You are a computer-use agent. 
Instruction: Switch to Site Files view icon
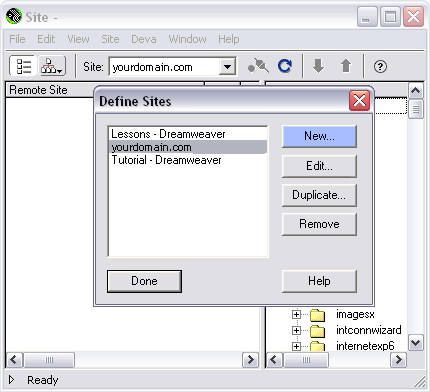pyautogui.click(x=22, y=66)
